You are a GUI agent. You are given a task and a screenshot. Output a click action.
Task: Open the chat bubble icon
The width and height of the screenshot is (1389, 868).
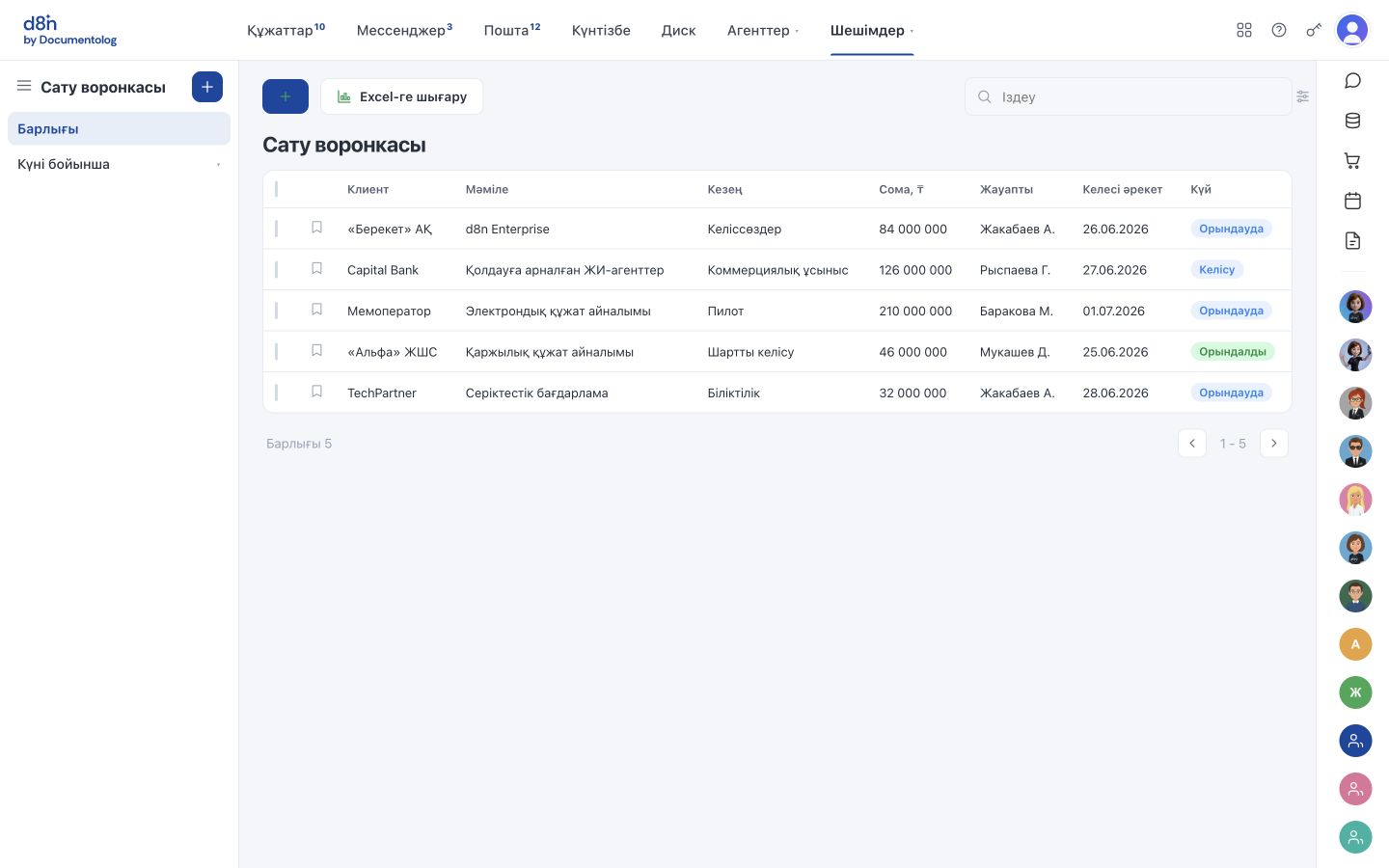[x=1353, y=81]
